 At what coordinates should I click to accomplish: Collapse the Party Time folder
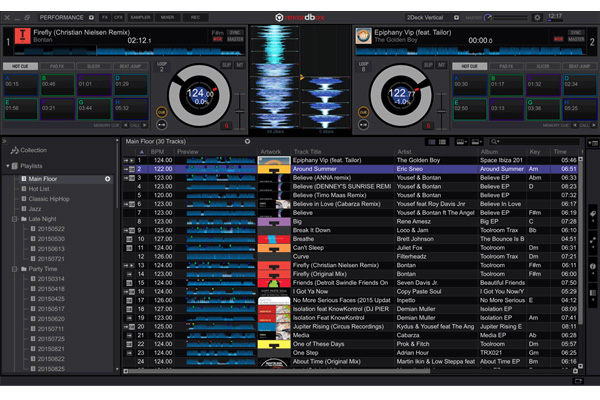tap(14, 269)
